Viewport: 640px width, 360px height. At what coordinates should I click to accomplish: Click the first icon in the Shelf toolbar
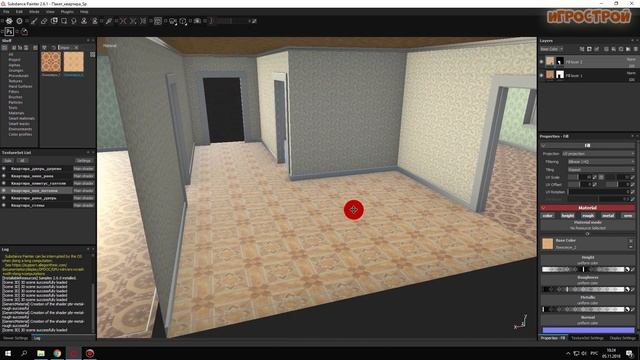pyautogui.click(x=4, y=48)
